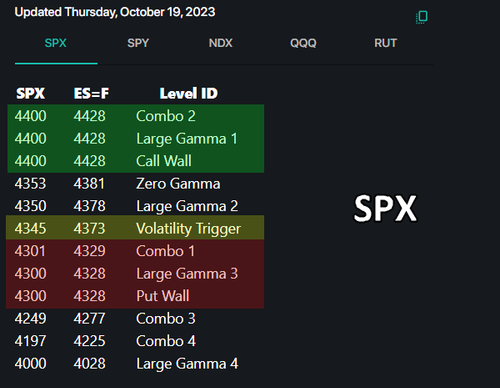Click the Level ID column header
The width and height of the screenshot is (500, 388).
pyautogui.click(x=189, y=93)
